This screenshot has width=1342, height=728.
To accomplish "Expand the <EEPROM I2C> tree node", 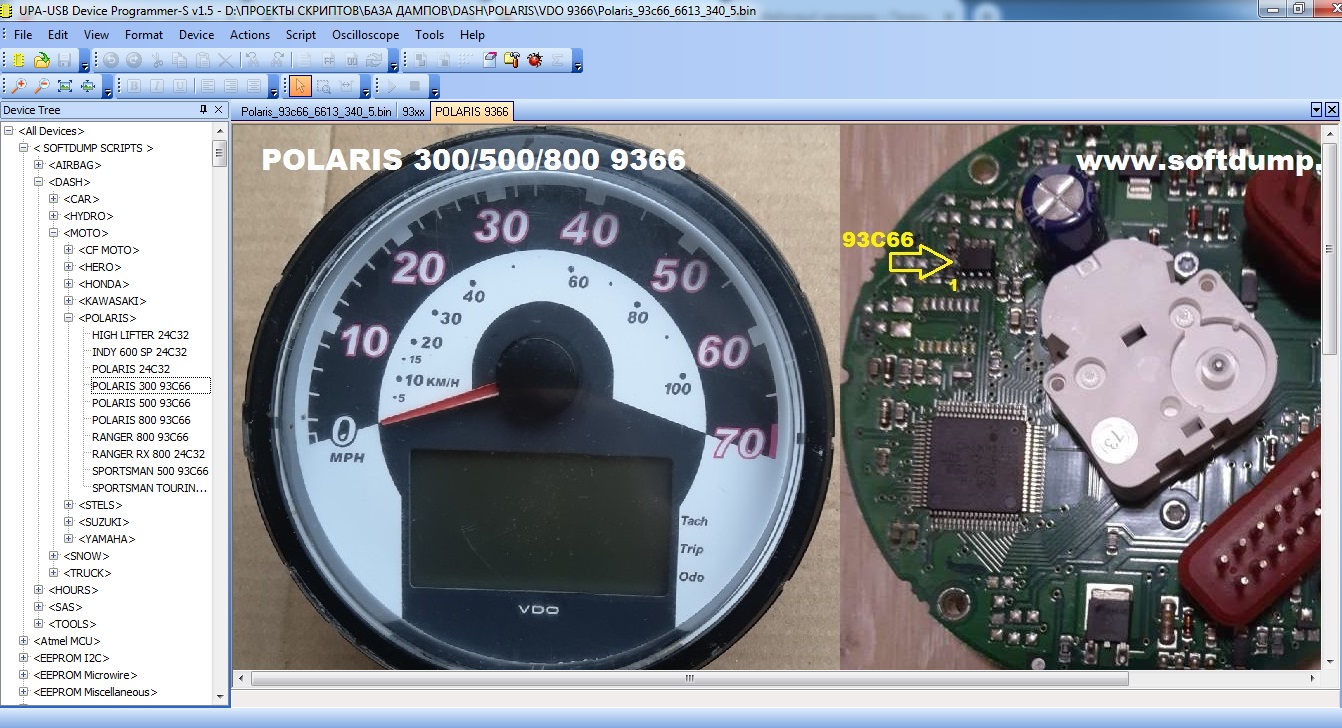I will (x=24, y=658).
